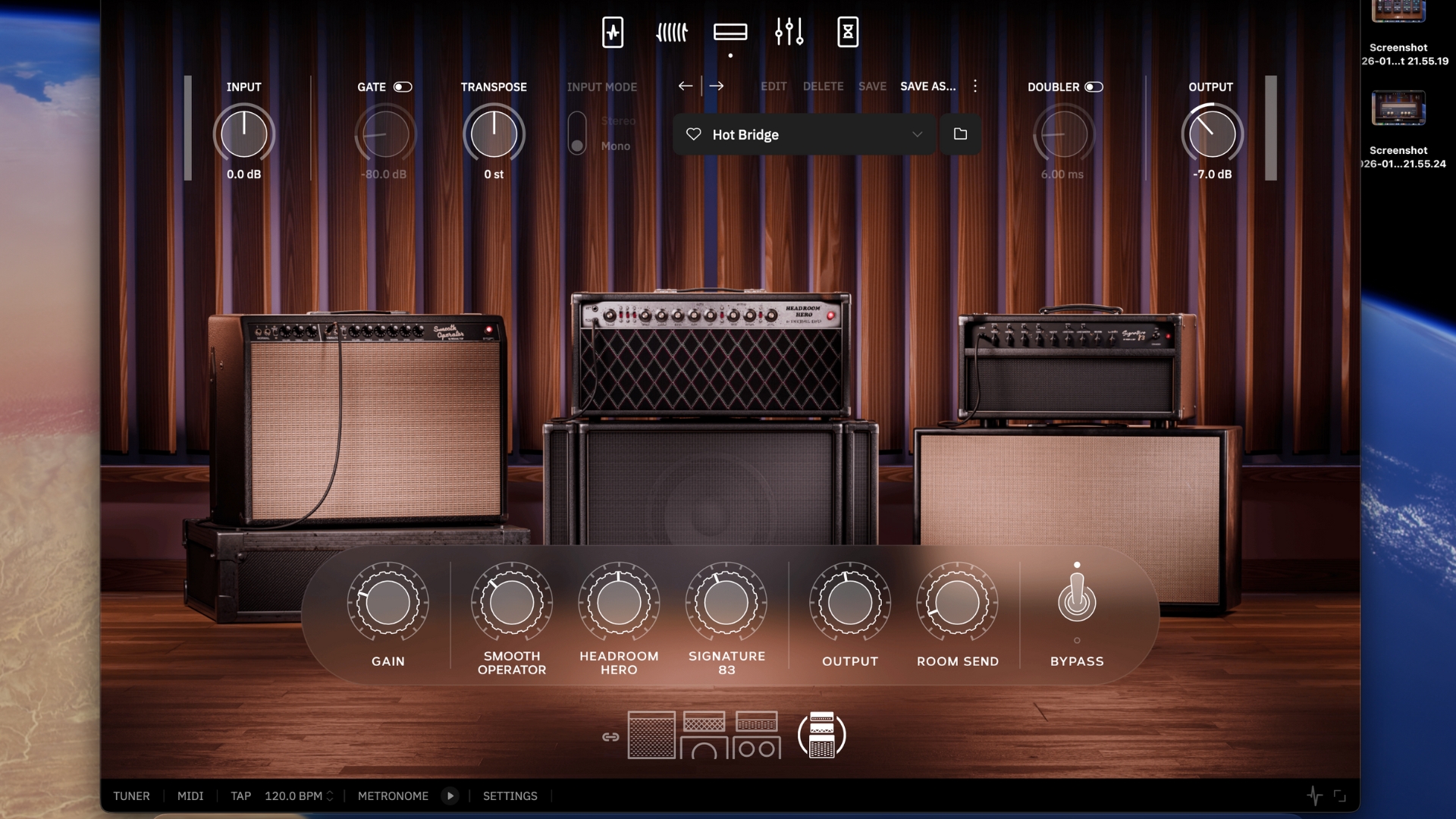The image size is (1456, 819).
Task: Open the TUNER from the bottom bar
Action: (131, 795)
